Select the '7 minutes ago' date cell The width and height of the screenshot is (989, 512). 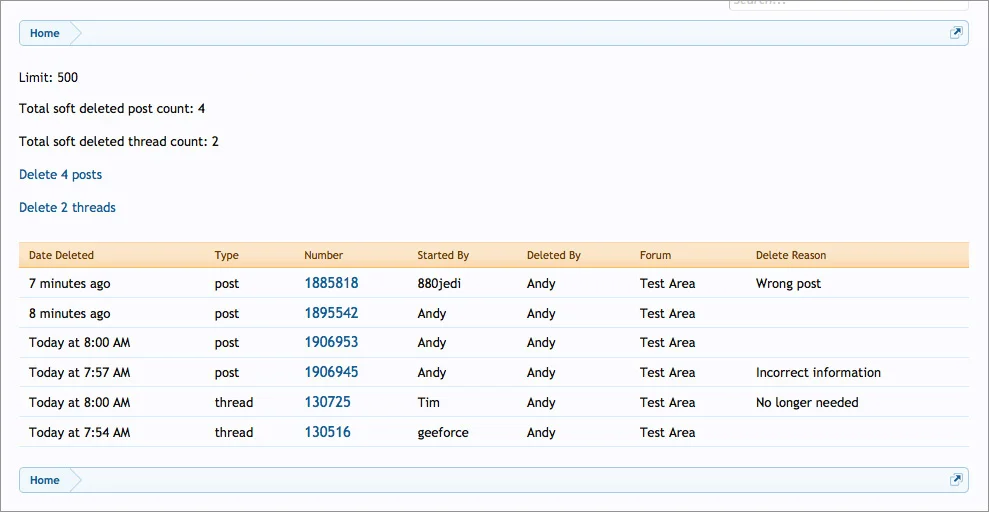pyautogui.click(x=69, y=284)
